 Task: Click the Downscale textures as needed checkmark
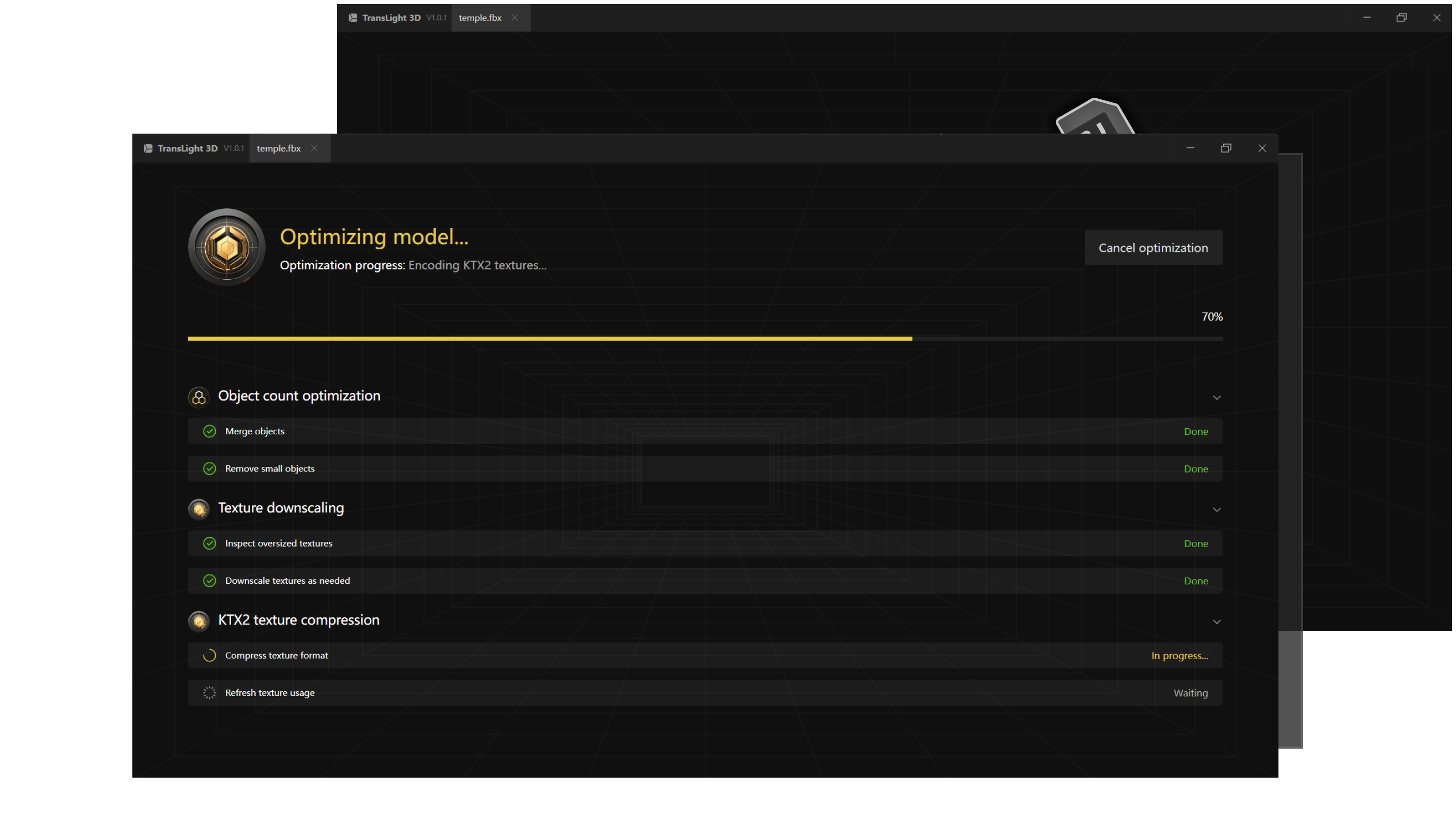click(x=209, y=581)
